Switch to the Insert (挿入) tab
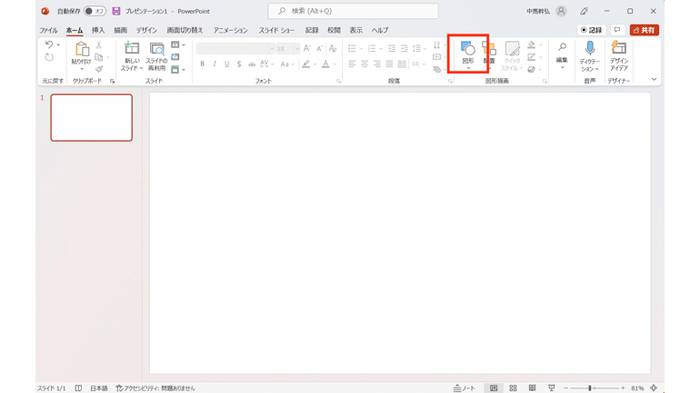This screenshot has width=700, height=393. [x=98, y=30]
